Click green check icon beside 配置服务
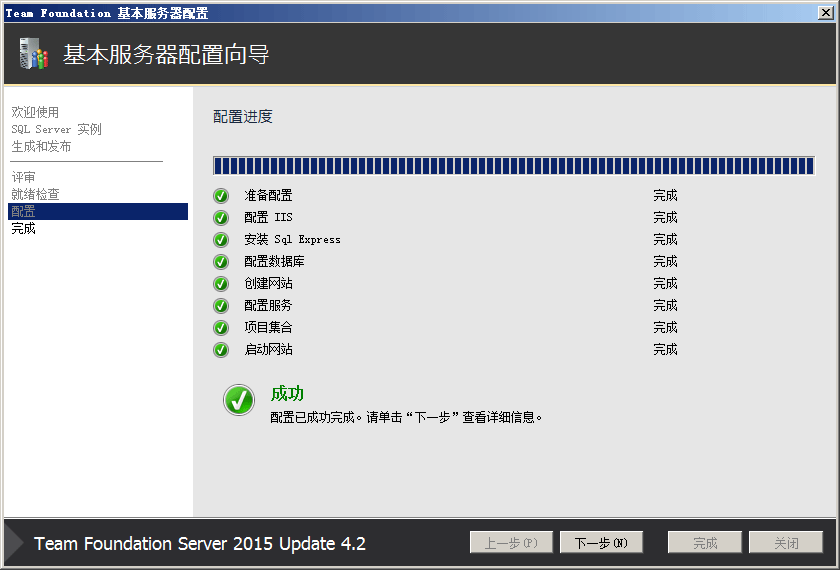 pyautogui.click(x=221, y=306)
